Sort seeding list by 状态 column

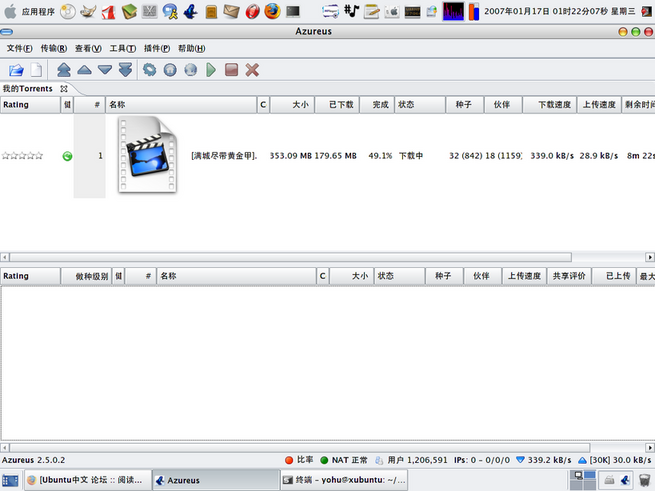[399, 276]
